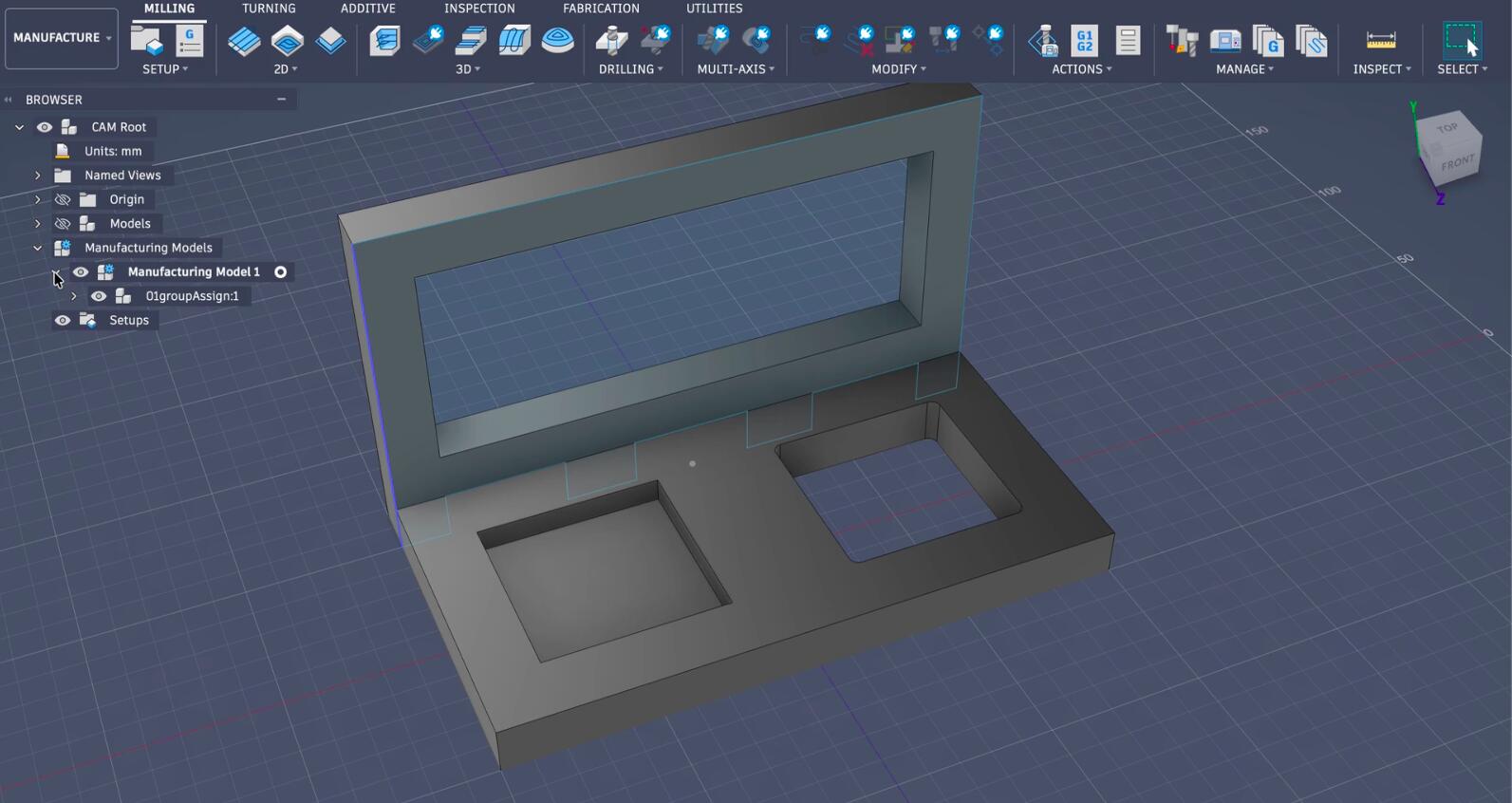Open the Post Library G icon
The width and height of the screenshot is (1512, 803).
coord(1268,41)
